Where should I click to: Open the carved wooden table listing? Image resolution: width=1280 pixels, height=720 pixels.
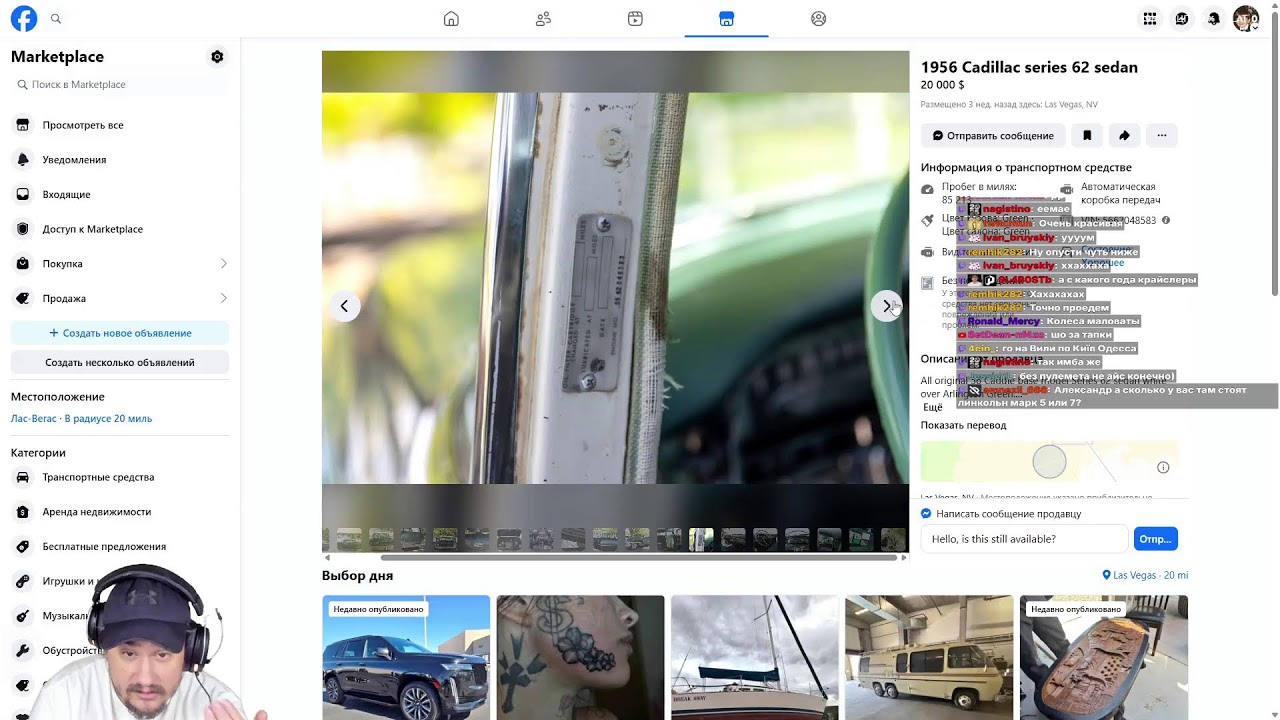click(x=1104, y=657)
